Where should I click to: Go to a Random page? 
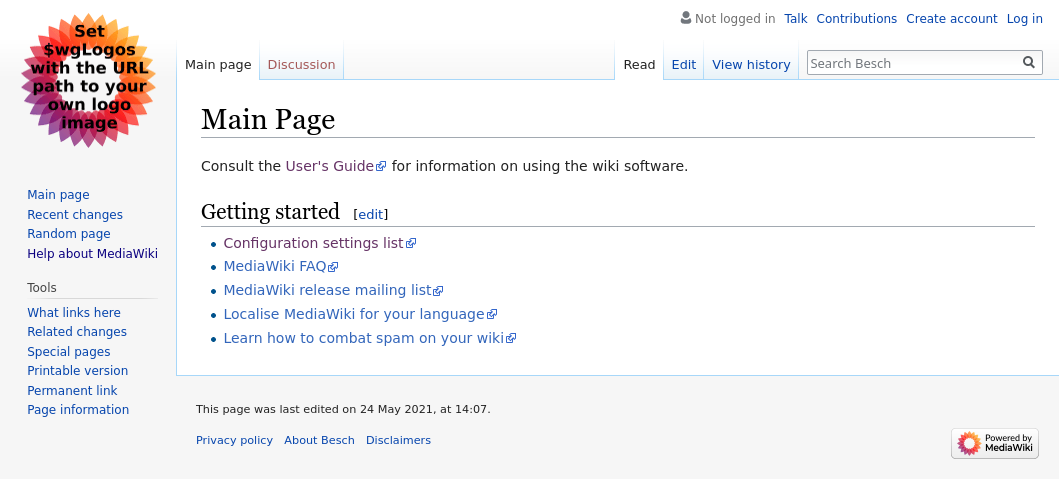point(69,234)
